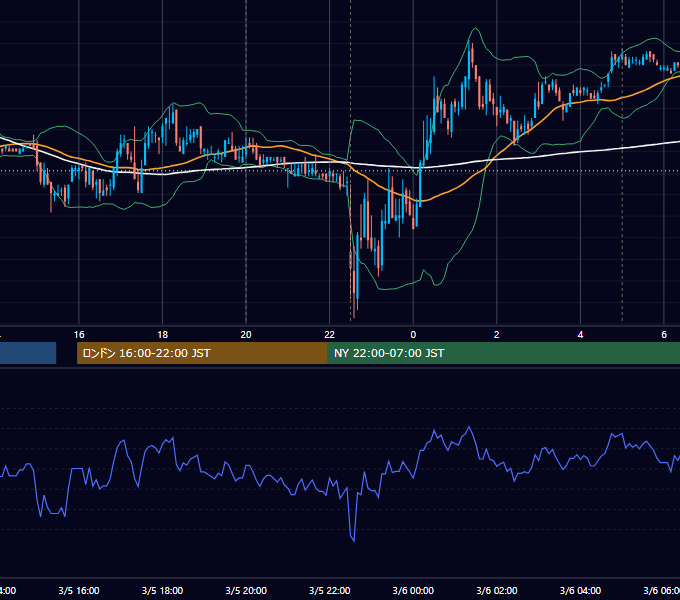Click the 3/6 00:00 date label

tap(413, 591)
